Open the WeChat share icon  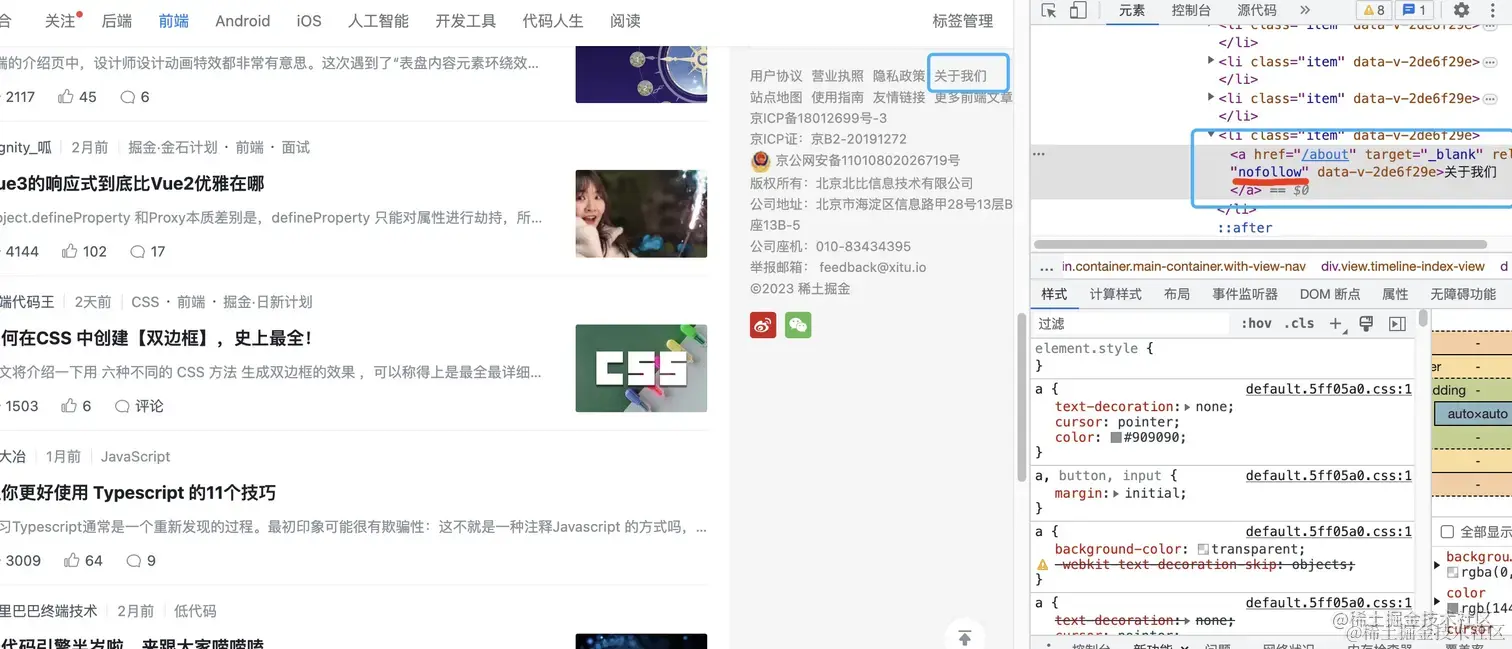tap(798, 325)
